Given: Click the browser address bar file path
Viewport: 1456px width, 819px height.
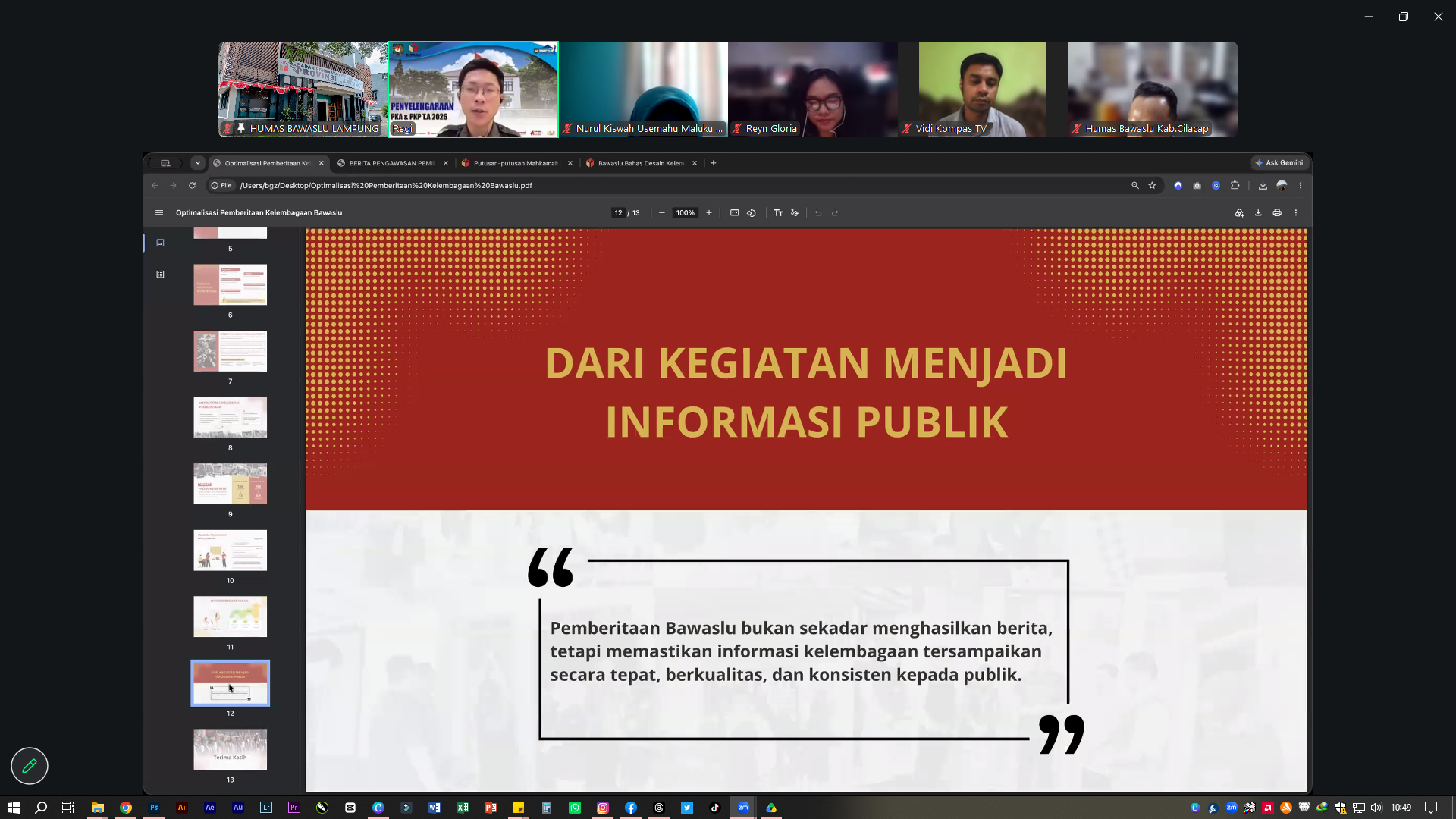Looking at the screenshot, I should 386,185.
